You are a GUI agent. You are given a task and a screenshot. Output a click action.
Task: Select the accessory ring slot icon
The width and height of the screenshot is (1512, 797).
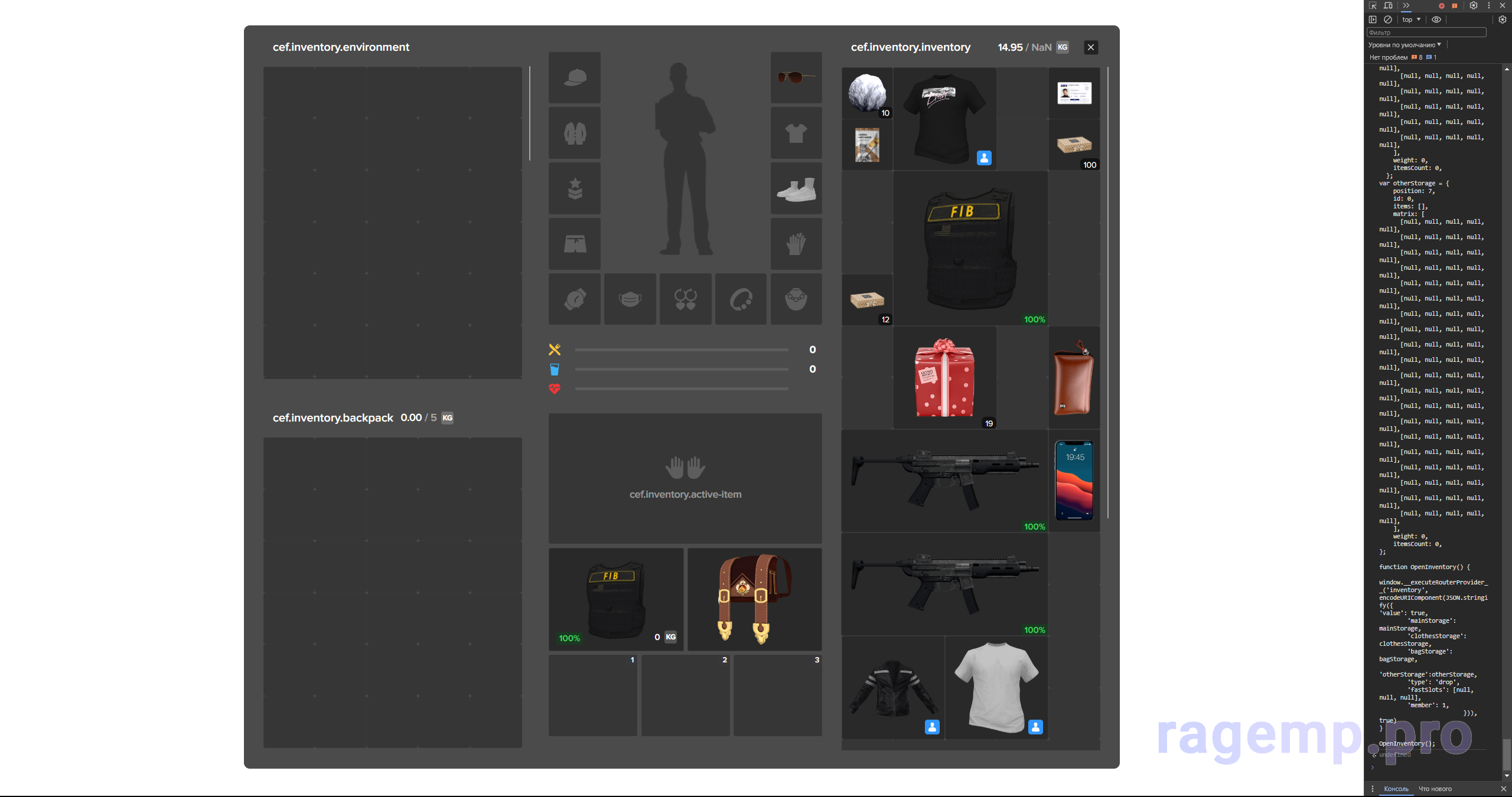(740, 299)
